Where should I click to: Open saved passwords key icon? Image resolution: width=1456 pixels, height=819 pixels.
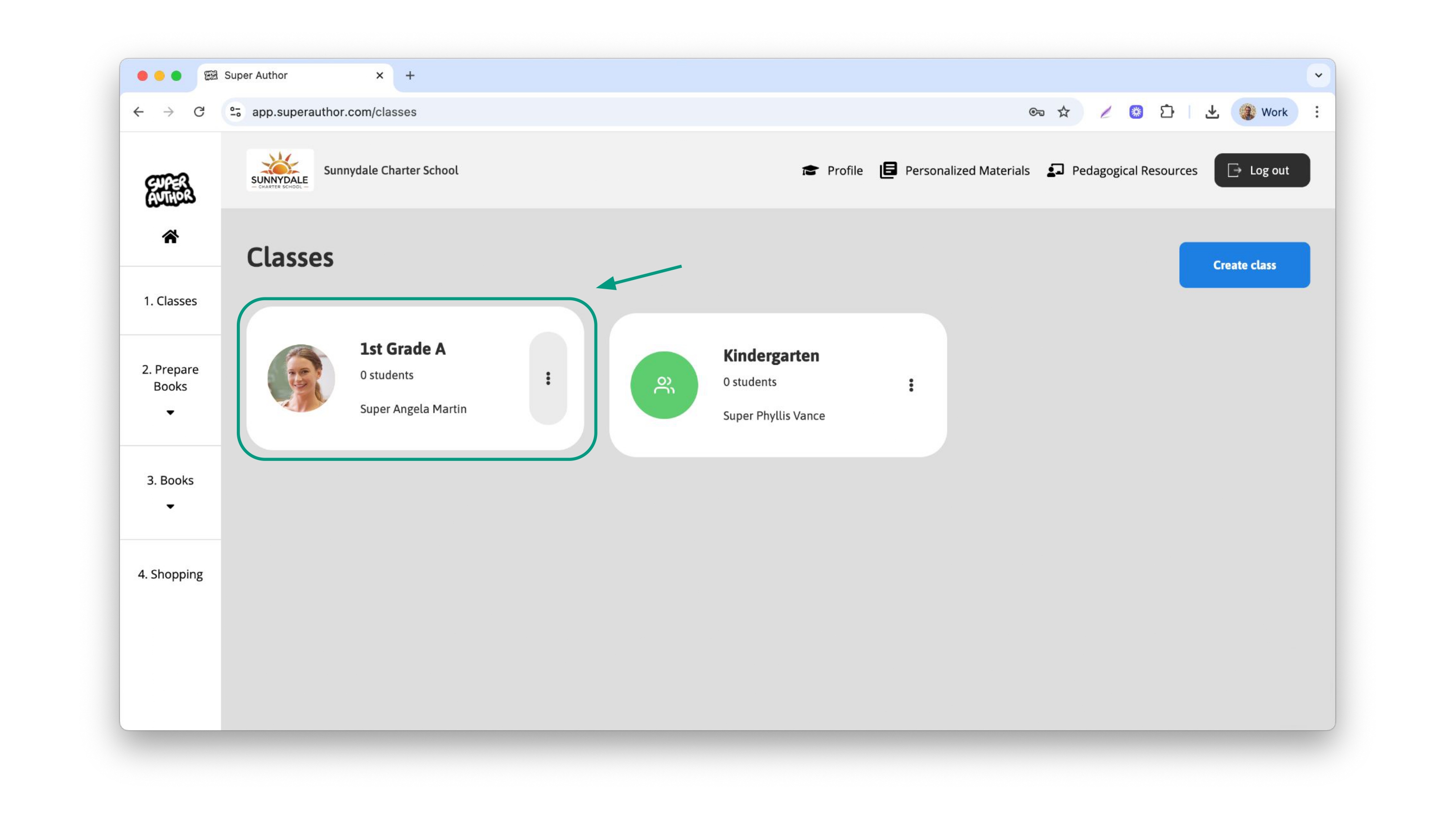[x=1036, y=112]
